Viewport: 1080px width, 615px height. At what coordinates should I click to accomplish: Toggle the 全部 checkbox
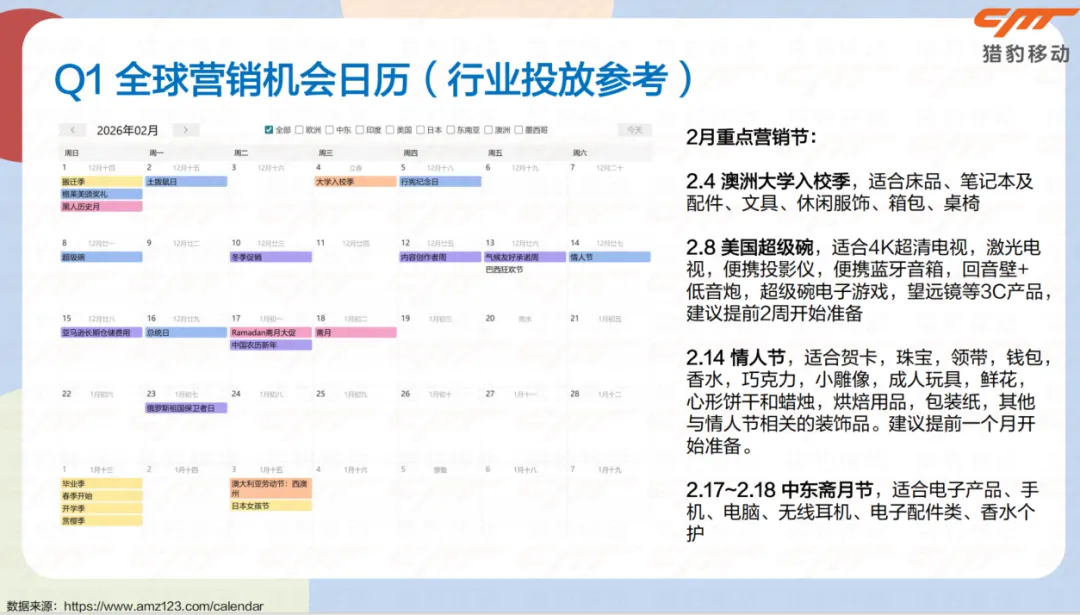point(269,129)
